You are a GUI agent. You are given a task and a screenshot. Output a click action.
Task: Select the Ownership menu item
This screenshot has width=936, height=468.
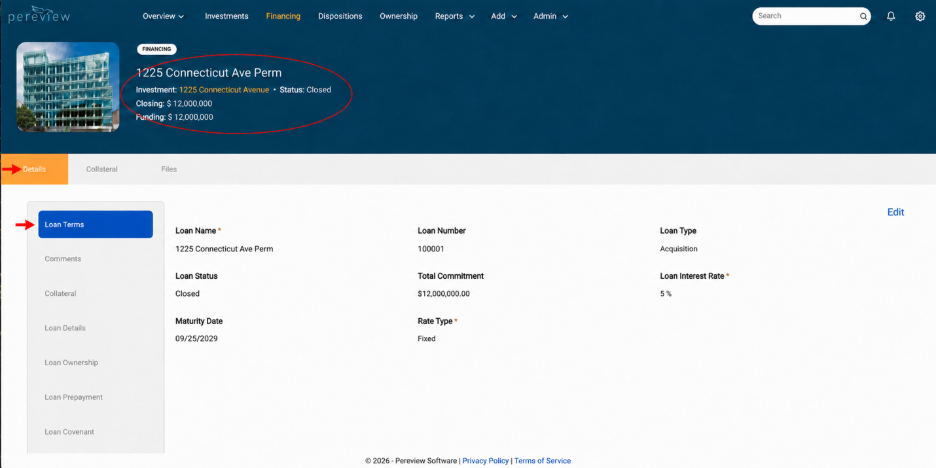[398, 16]
